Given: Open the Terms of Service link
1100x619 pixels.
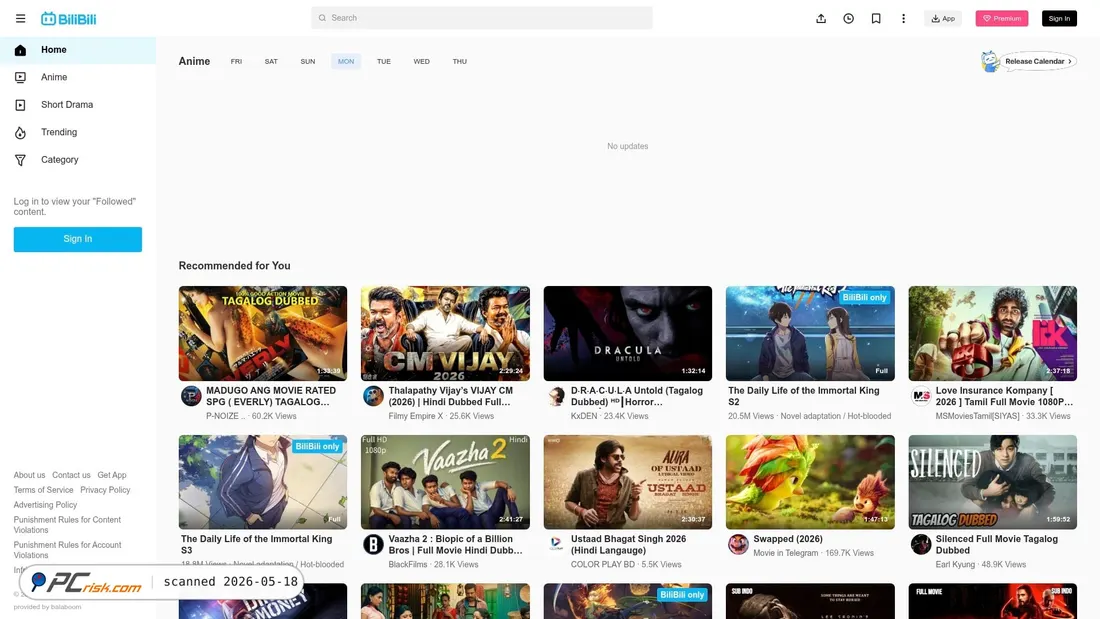Looking at the screenshot, I should tap(43, 490).
